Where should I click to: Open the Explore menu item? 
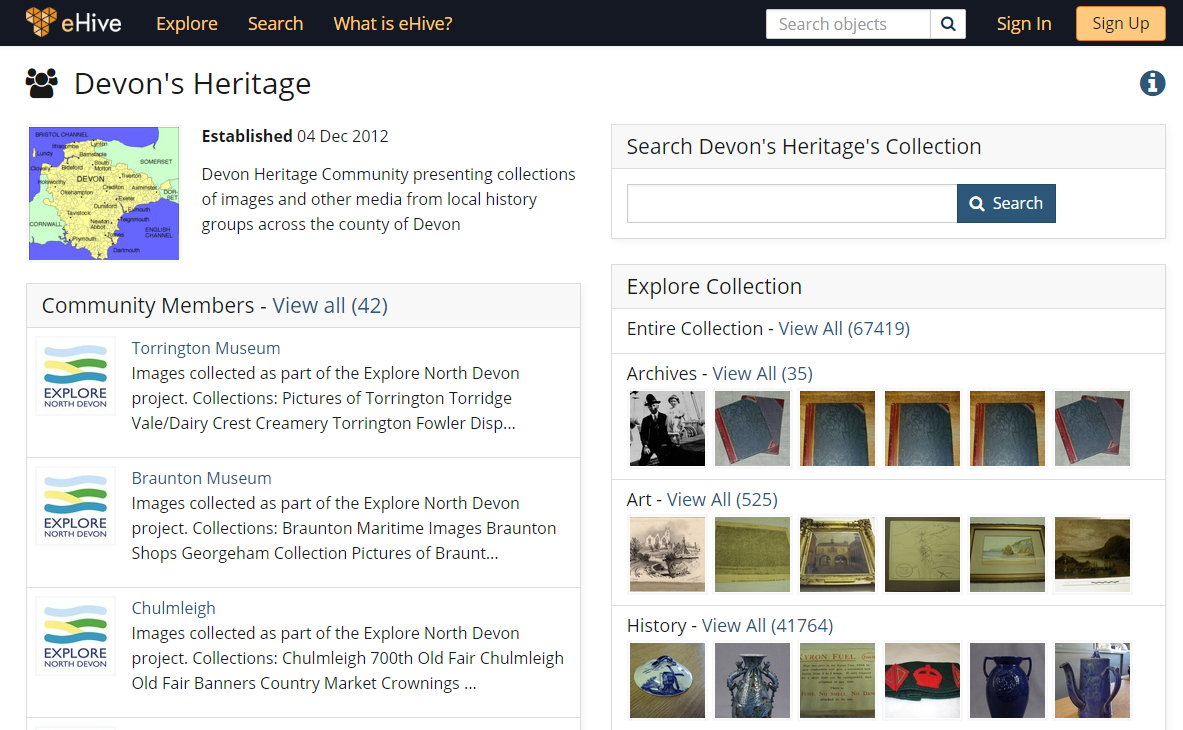[187, 23]
